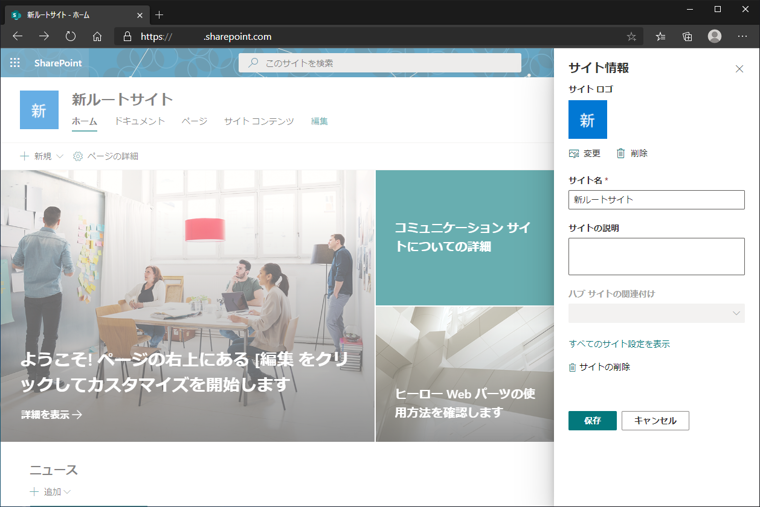Screen dimensions: 760x507
Task: Add page to favorites star icon
Action: click(631, 36)
